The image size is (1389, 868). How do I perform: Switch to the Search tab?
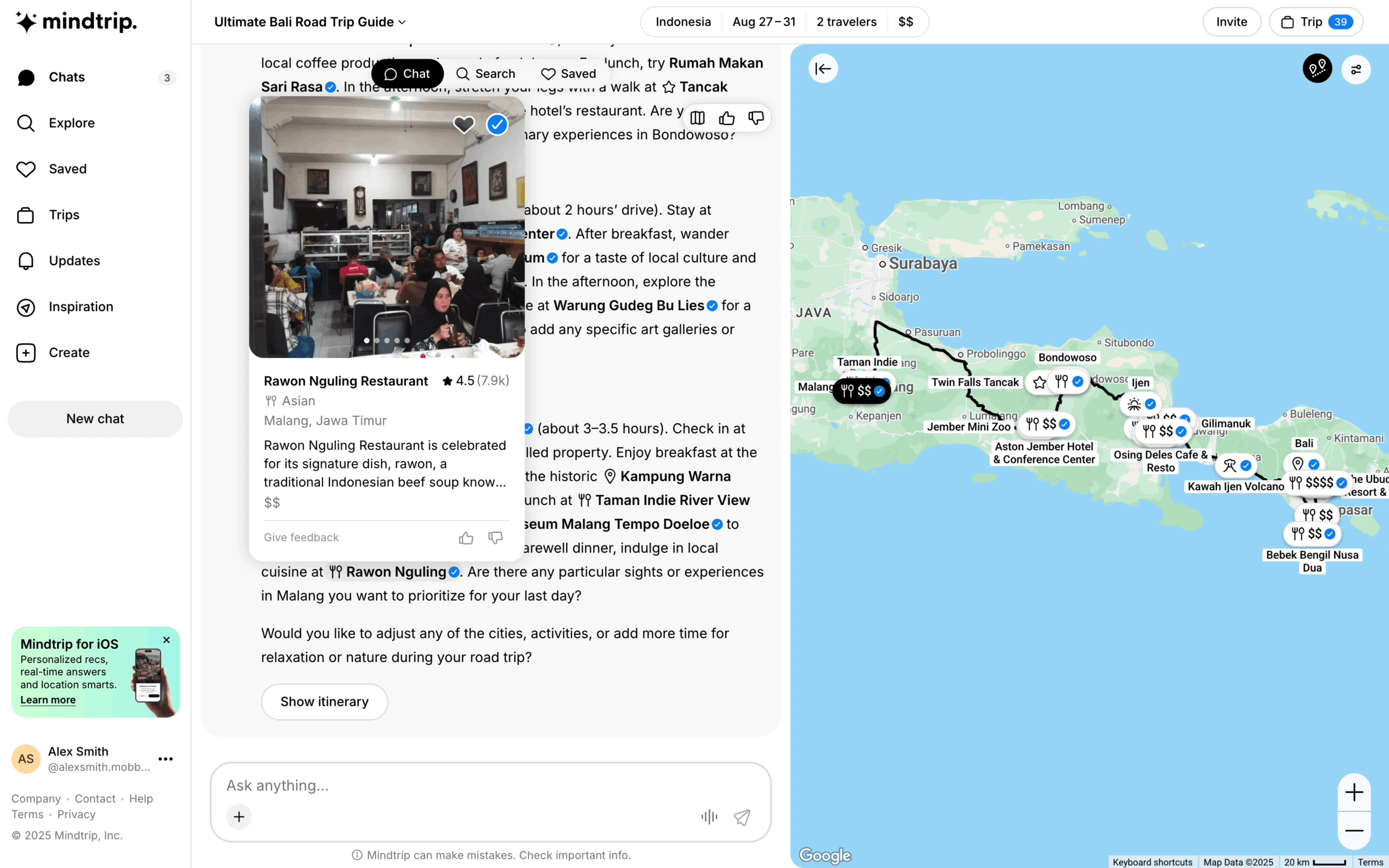486,73
